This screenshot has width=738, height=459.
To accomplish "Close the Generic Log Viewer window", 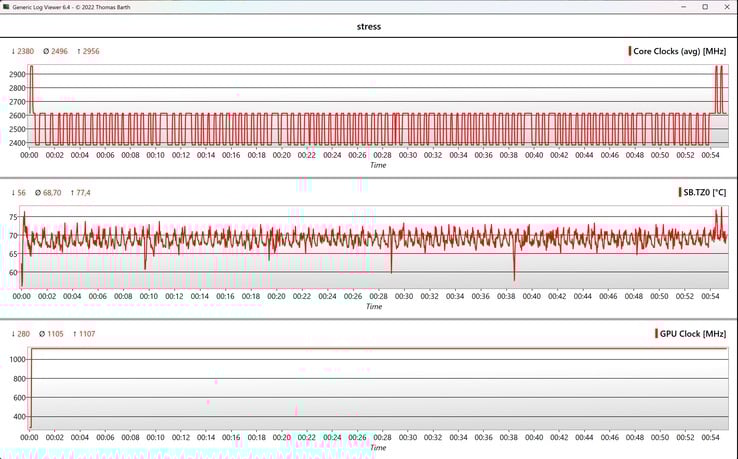I will coord(727,7).
